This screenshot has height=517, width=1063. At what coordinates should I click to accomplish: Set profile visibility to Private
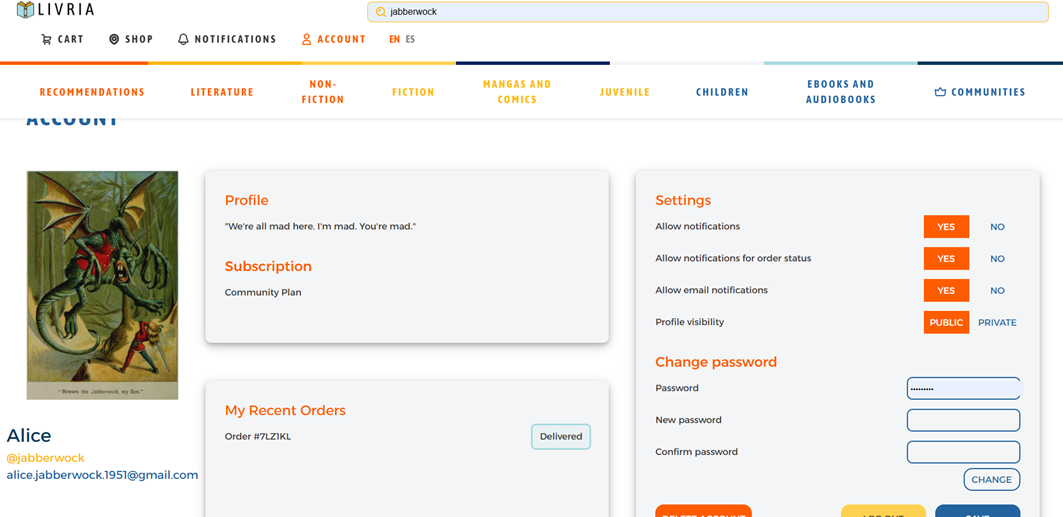click(997, 323)
